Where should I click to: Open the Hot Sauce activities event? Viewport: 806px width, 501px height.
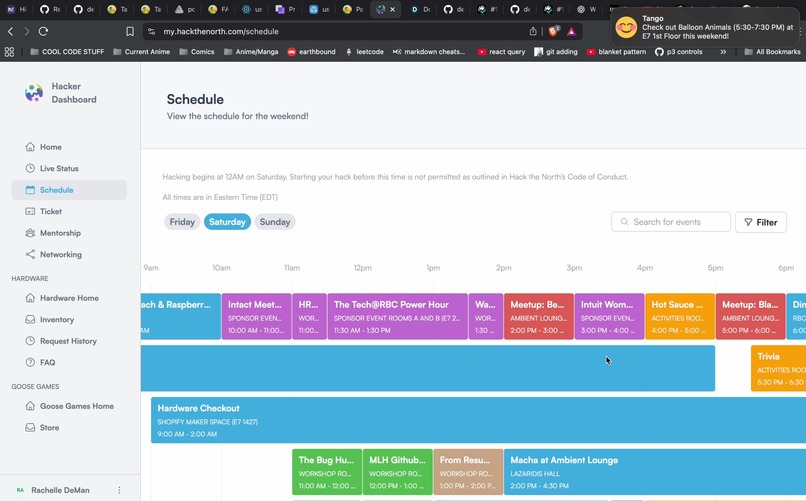[680, 317]
